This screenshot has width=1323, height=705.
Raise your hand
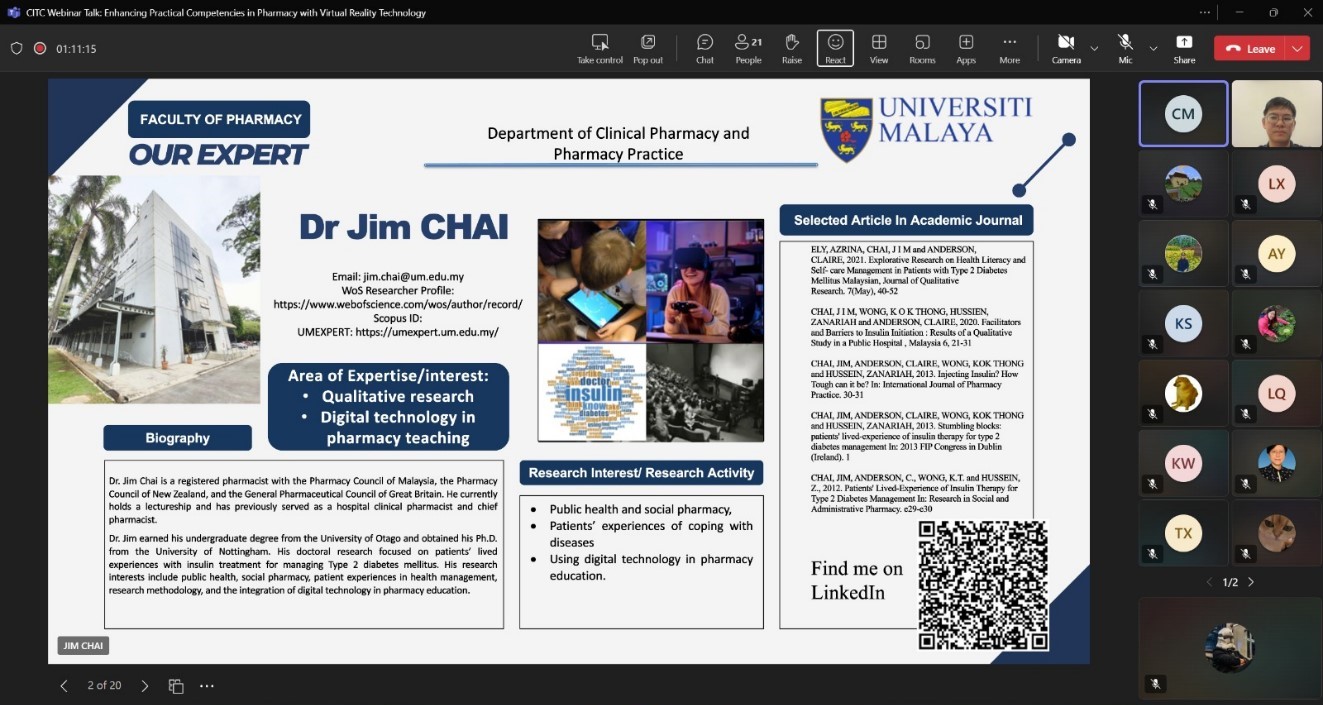point(792,48)
